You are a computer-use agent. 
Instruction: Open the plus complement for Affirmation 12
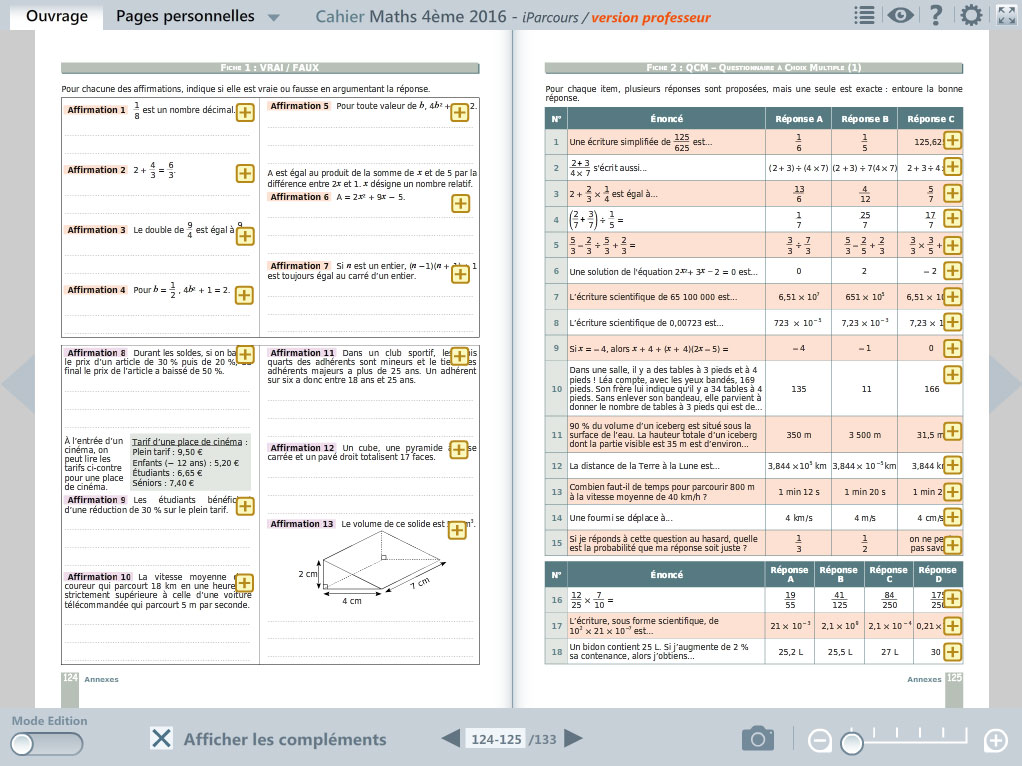click(459, 450)
